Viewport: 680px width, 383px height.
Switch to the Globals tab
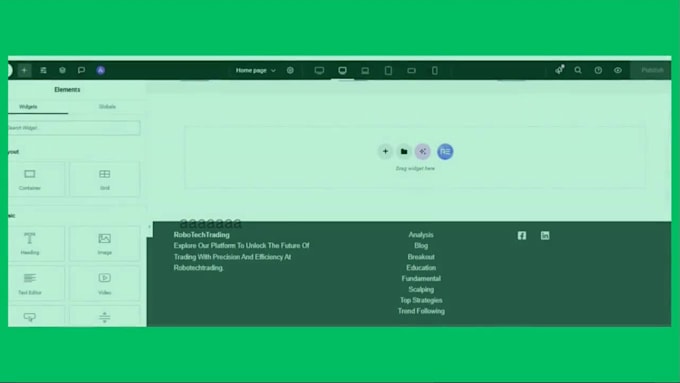click(x=107, y=107)
